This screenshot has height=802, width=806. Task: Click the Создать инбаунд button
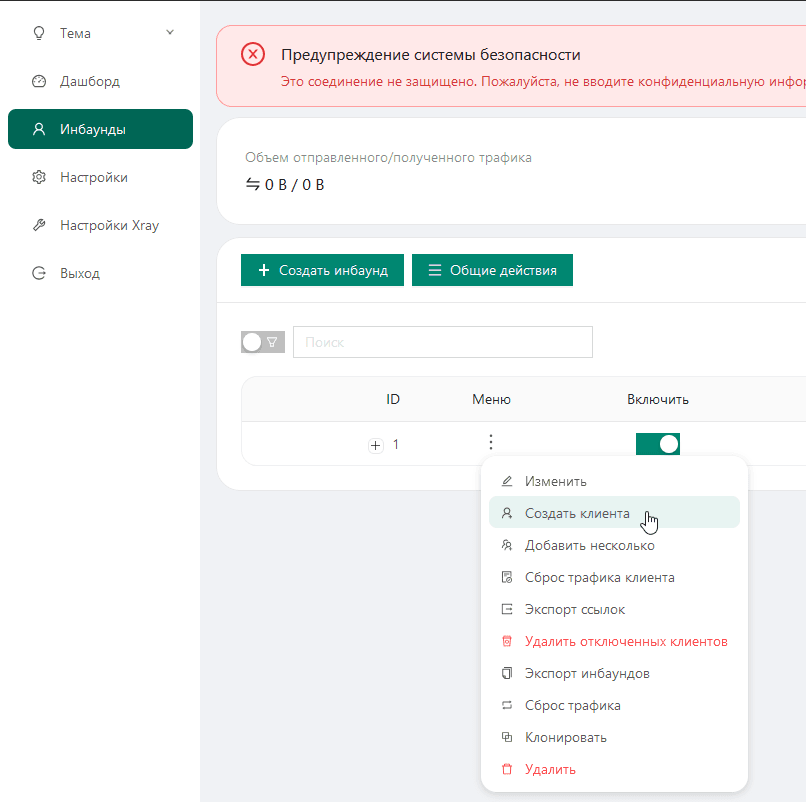point(322,270)
